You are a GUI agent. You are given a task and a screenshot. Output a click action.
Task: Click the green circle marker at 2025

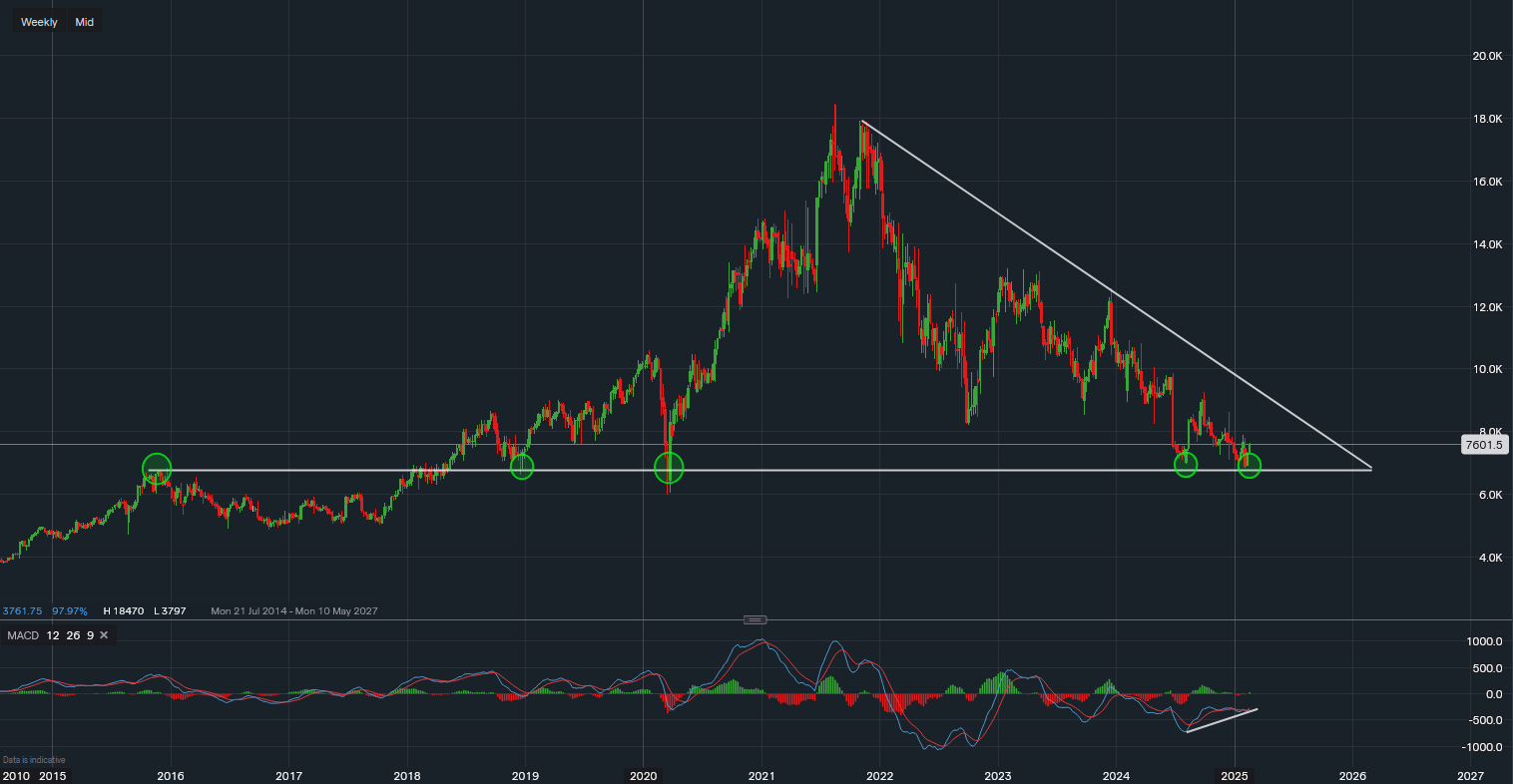coord(1250,466)
